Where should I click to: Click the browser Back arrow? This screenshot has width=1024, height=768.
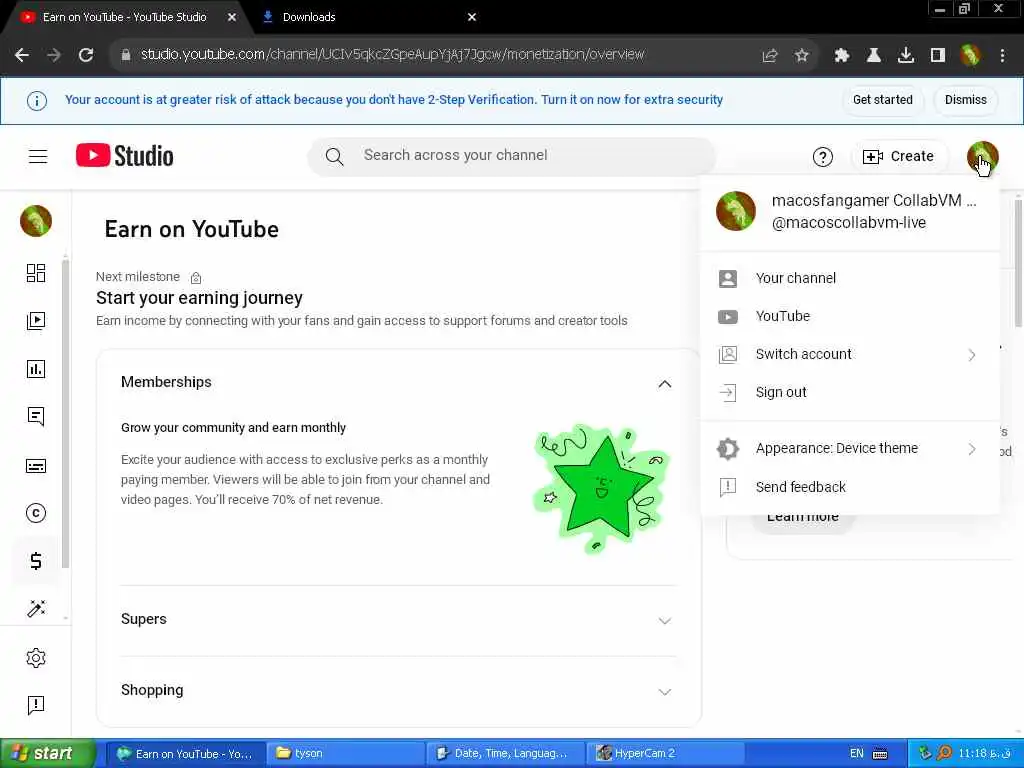pos(22,55)
